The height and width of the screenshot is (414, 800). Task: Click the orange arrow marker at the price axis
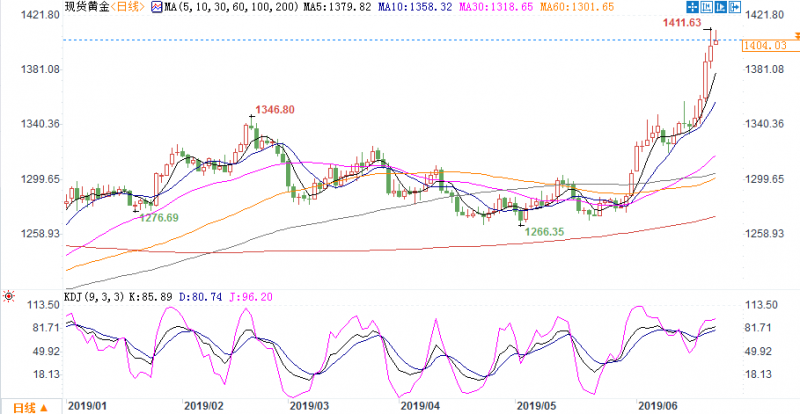796,35
